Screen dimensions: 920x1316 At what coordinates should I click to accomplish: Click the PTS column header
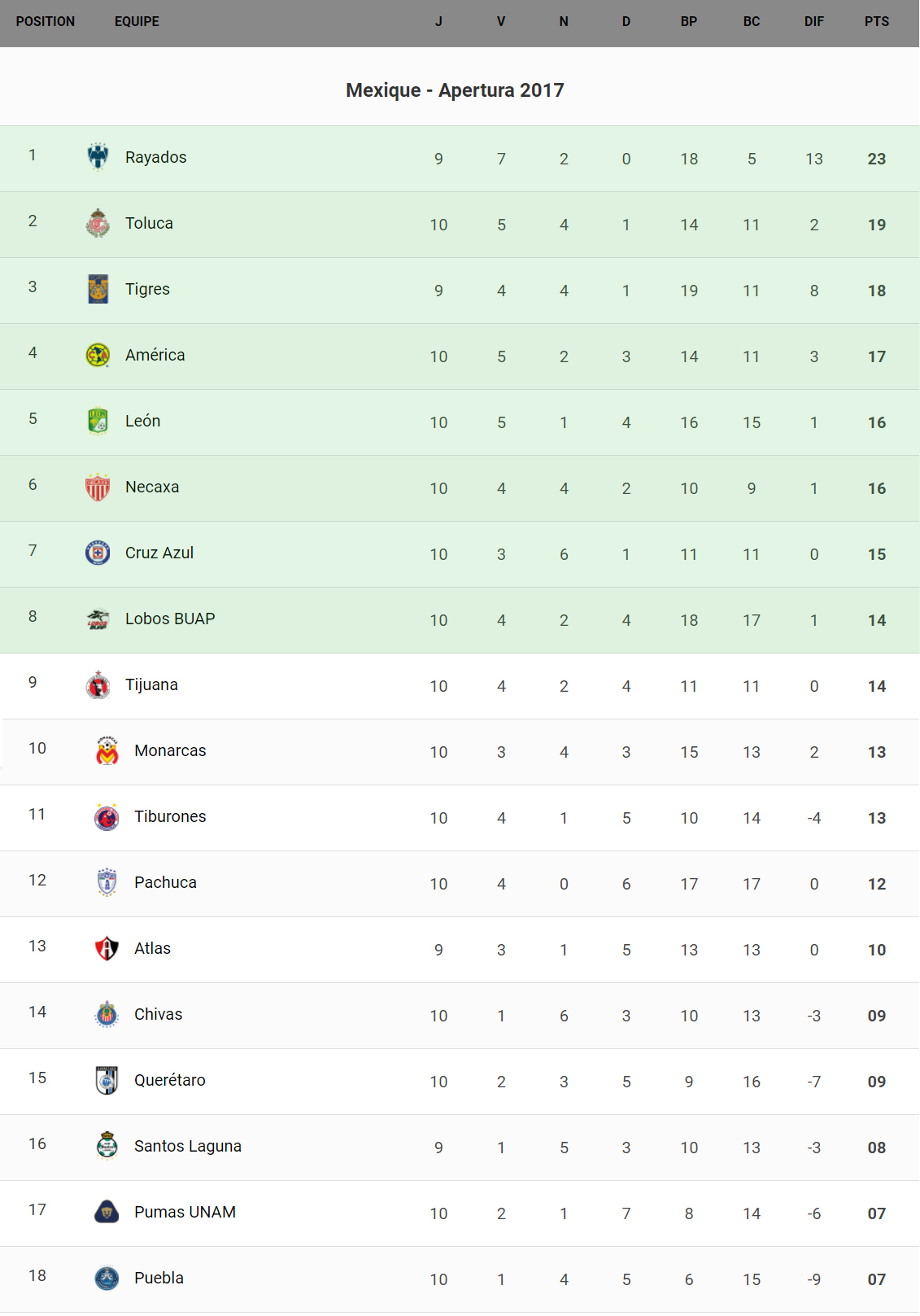(x=876, y=22)
